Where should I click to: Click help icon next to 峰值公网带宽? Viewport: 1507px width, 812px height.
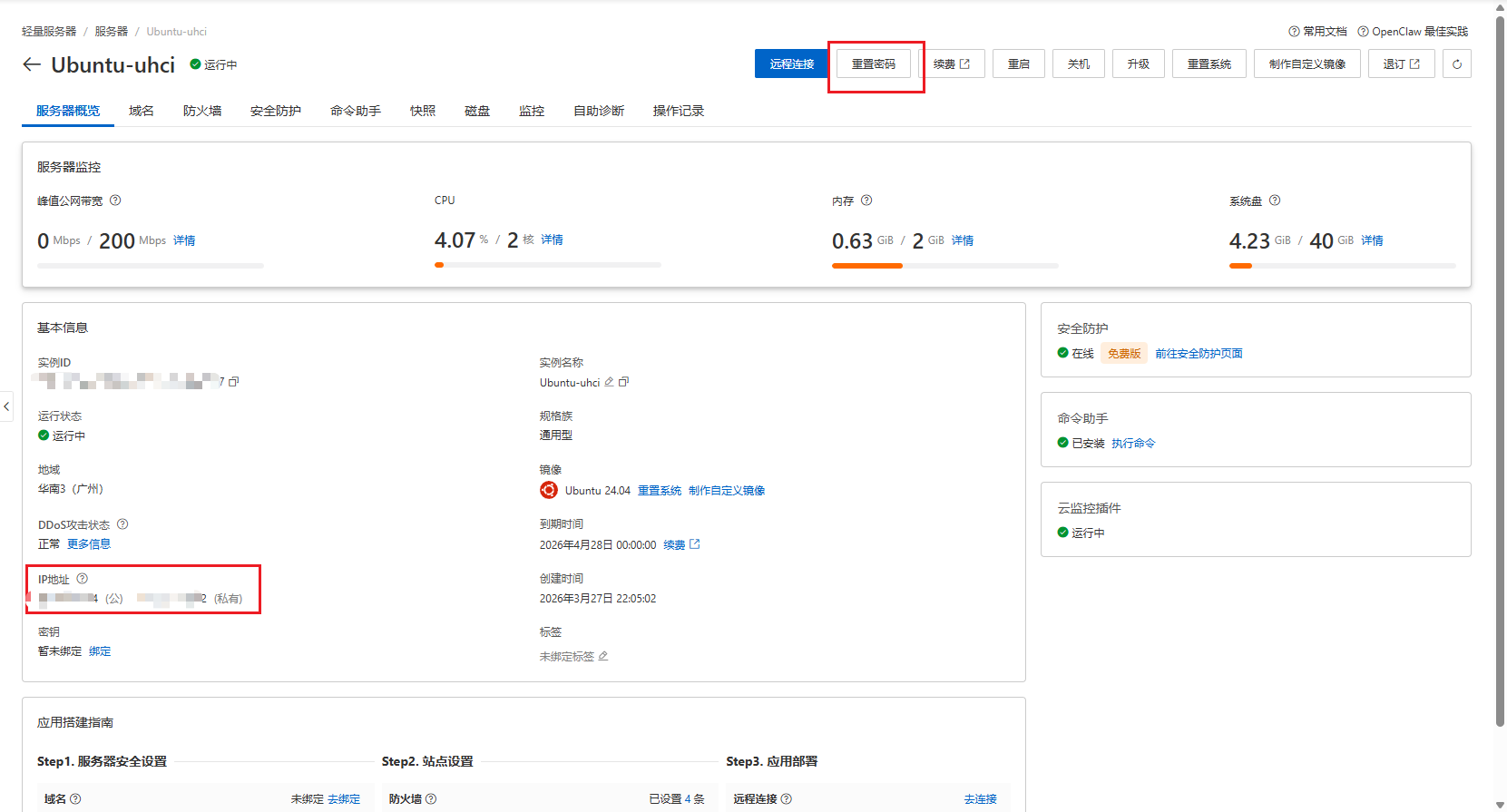(115, 201)
